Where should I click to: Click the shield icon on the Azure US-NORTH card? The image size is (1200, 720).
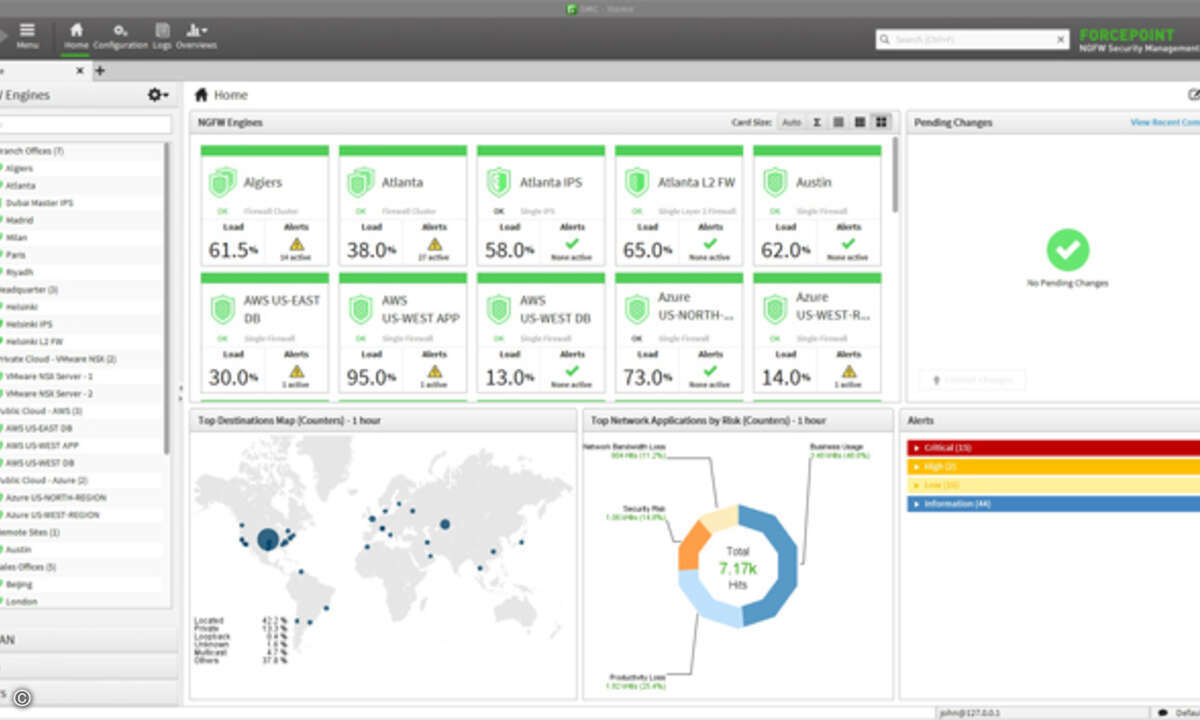click(636, 309)
